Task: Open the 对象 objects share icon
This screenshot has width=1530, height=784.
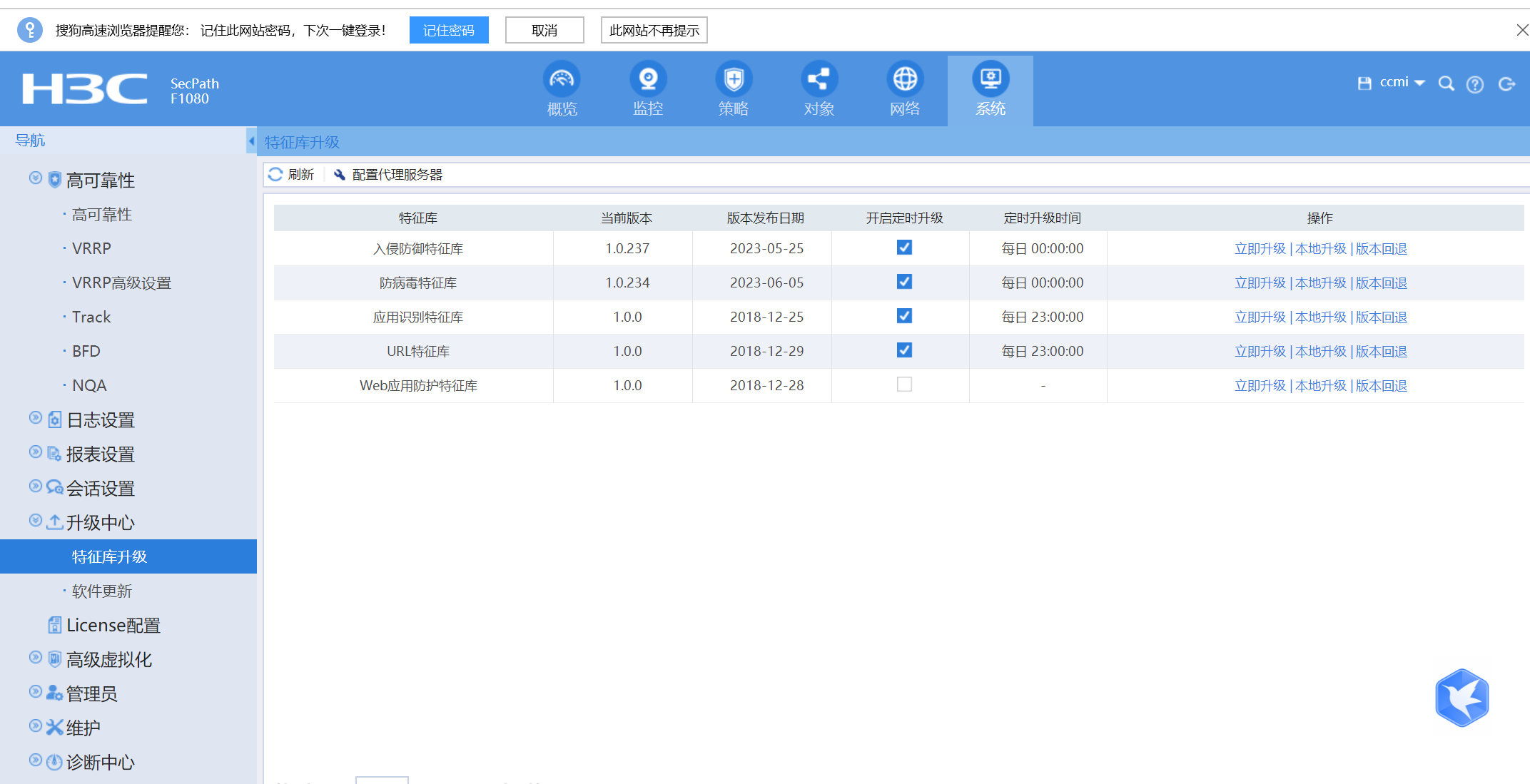Action: 819,79
